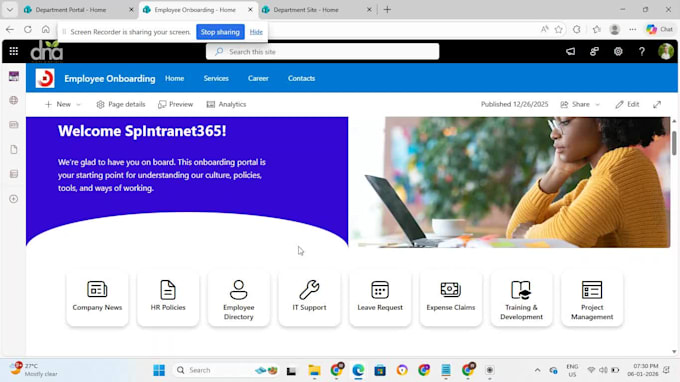Viewport: 680px width, 382px height.
Task: Add page to favorites star icon
Action: pos(559,29)
